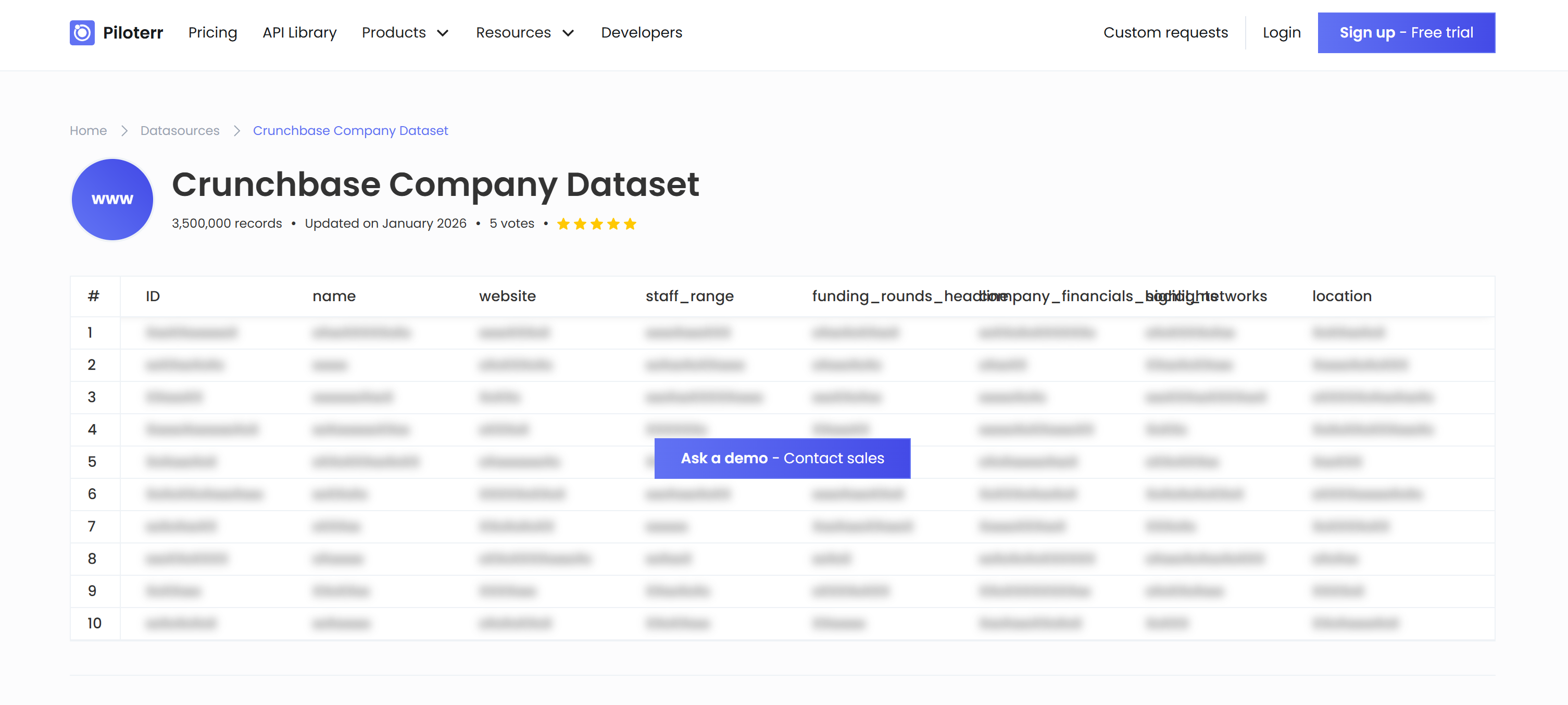The height and width of the screenshot is (705, 1568).
Task: Click the www dataset avatar icon
Action: [112, 199]
